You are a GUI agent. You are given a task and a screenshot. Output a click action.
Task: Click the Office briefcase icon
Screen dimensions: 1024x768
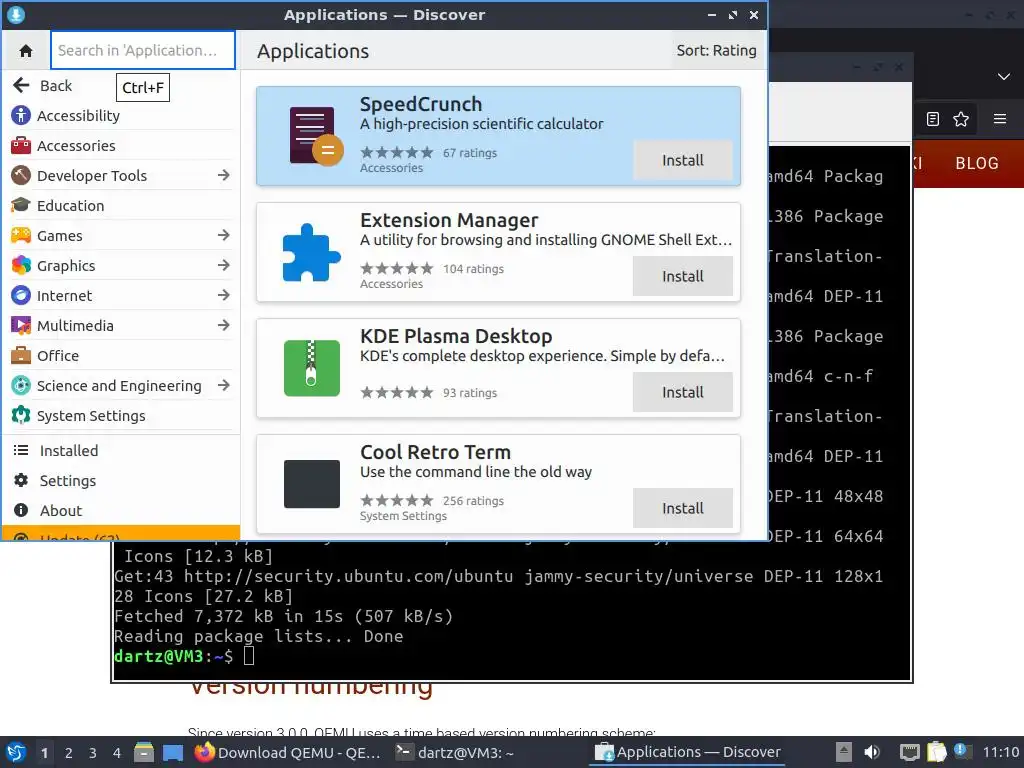21,356
